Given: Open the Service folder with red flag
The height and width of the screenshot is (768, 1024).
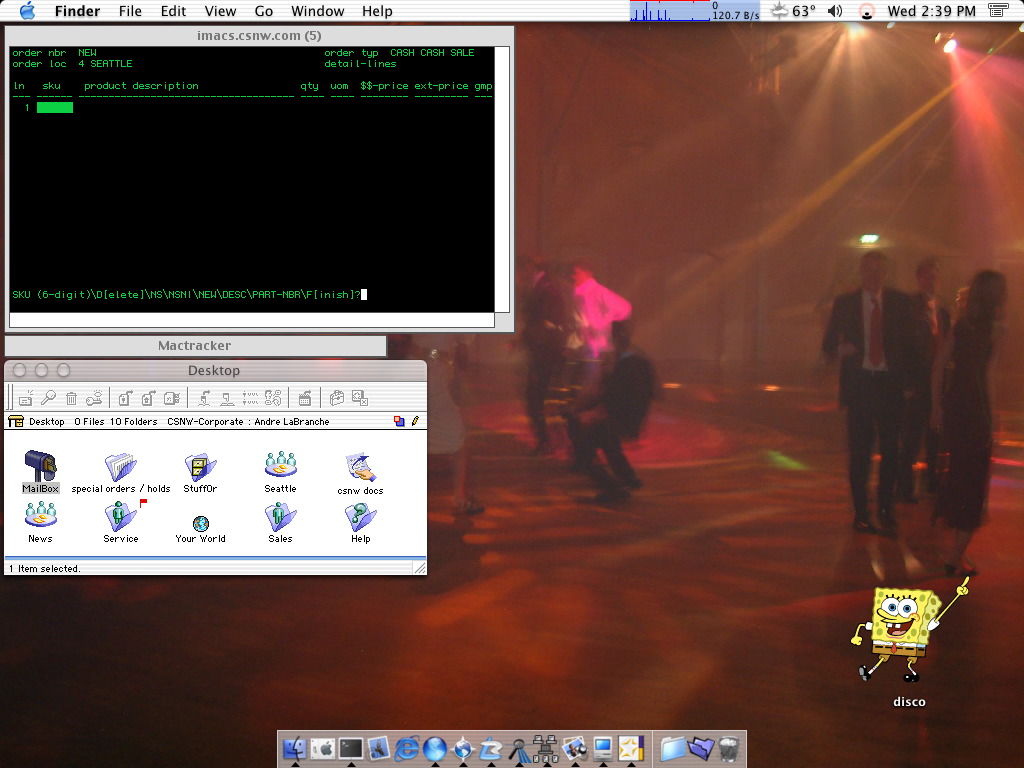Looking at the screenshot, I should pos(121,516).
